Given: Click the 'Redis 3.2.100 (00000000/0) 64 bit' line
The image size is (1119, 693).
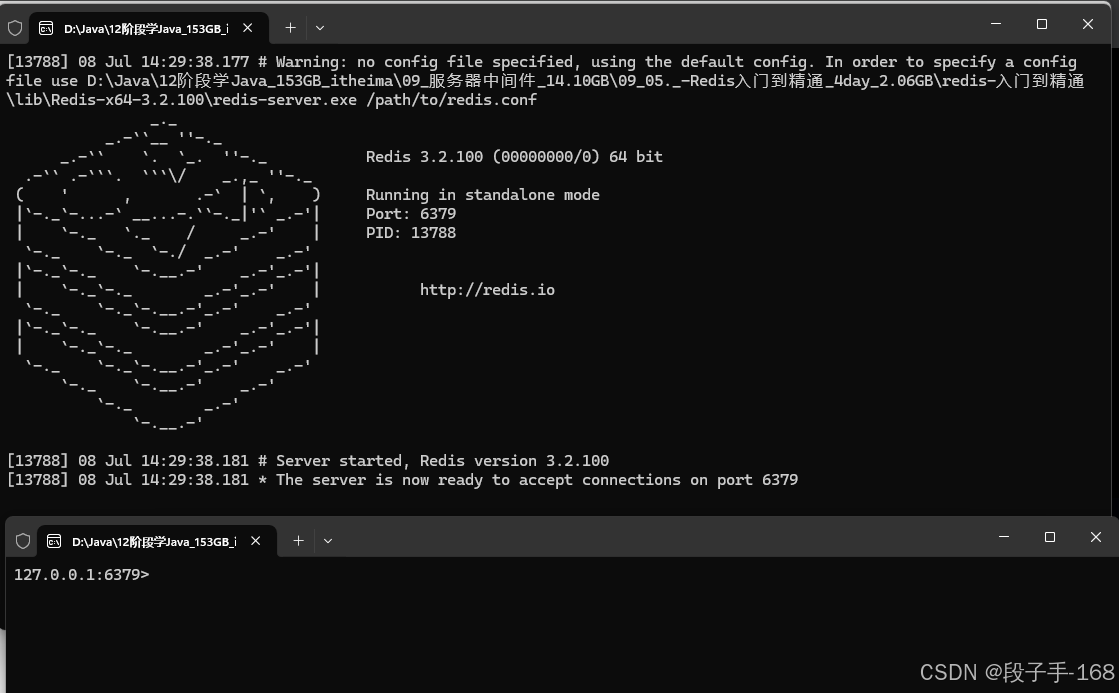Looking at the screenshot, I should pyautogui.click(x=515, y=157).
